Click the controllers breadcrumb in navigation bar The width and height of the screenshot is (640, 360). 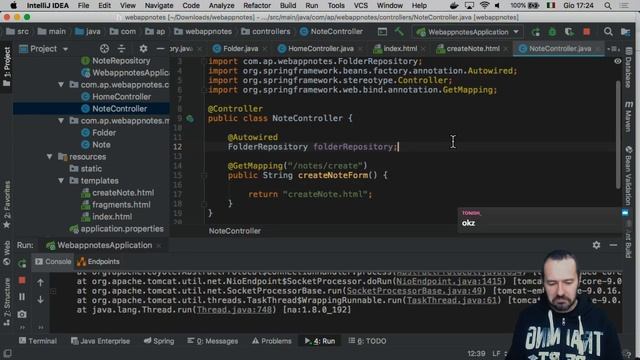(265, 31)
